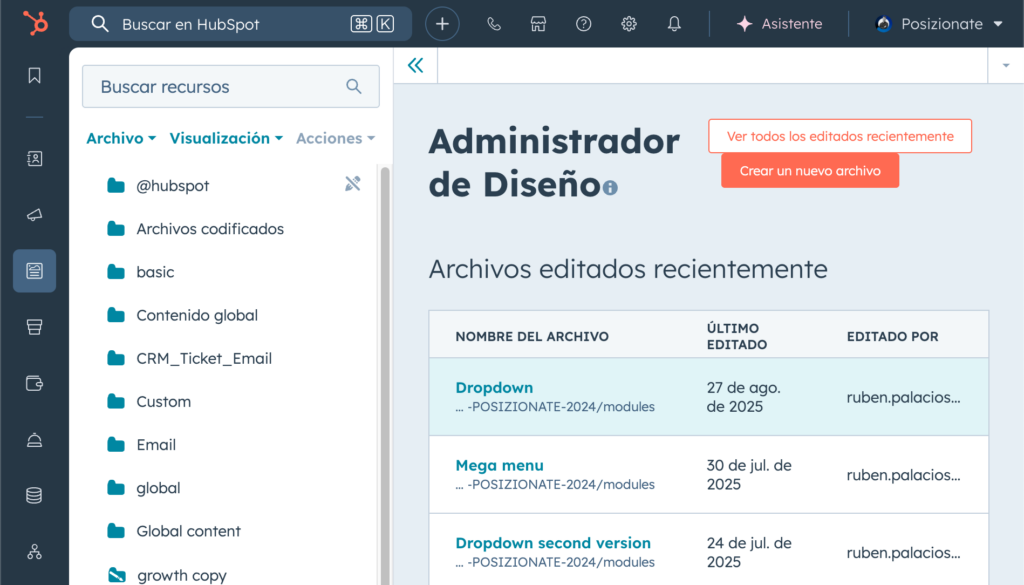The image size is (1024, 585).
Task: Click the Buscar recursos search field
Action: [220, 87]
